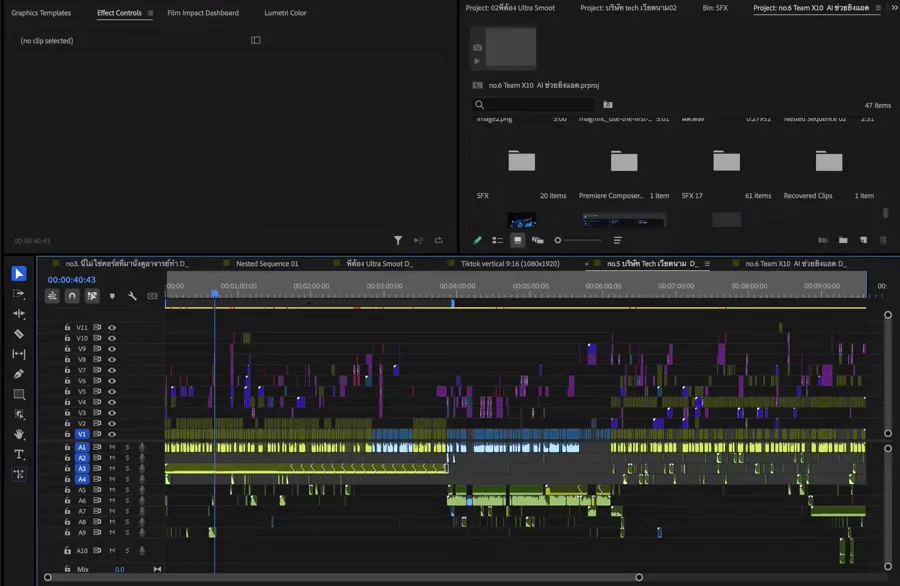Enable voice-over record on track A5

[142, 490]
